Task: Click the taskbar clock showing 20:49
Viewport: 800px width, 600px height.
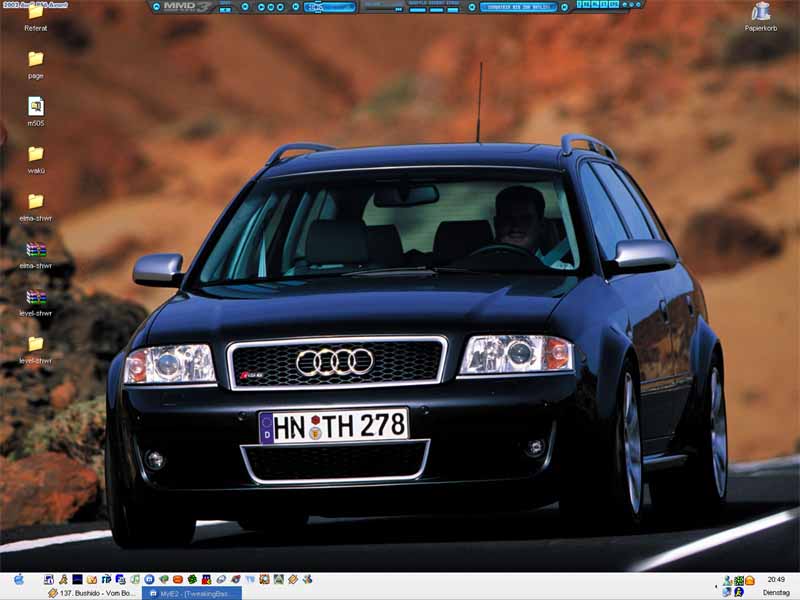Action: (x=776, y=579)
